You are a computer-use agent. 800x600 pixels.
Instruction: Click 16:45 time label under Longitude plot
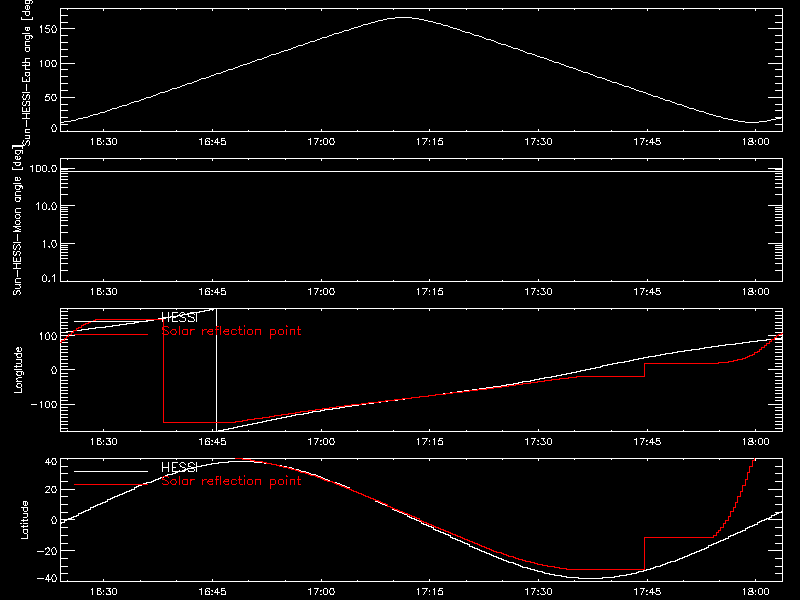[212, 441]
